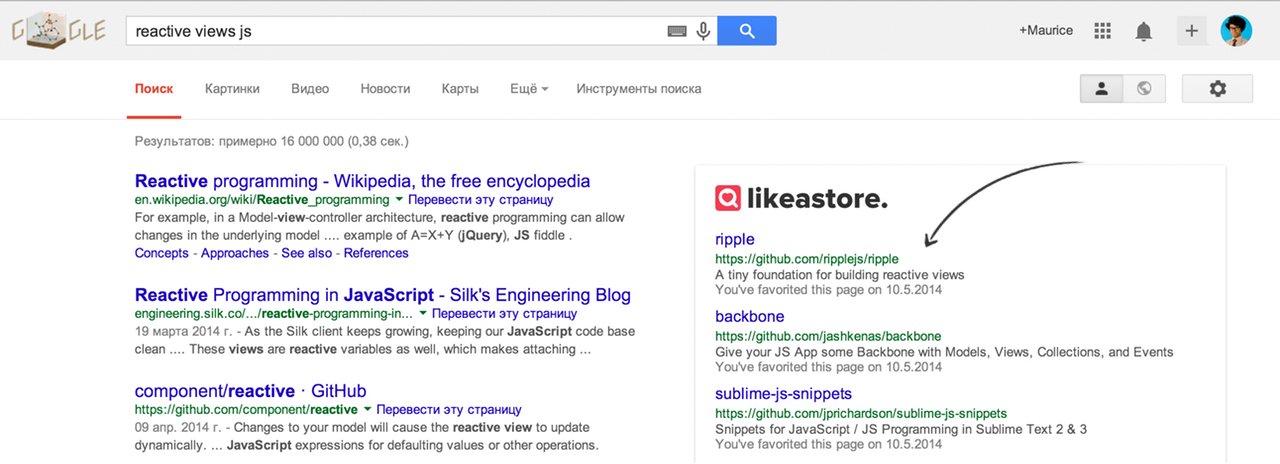Switch to personal results view
The image size is (1280, 464).
click(1101, 88)
